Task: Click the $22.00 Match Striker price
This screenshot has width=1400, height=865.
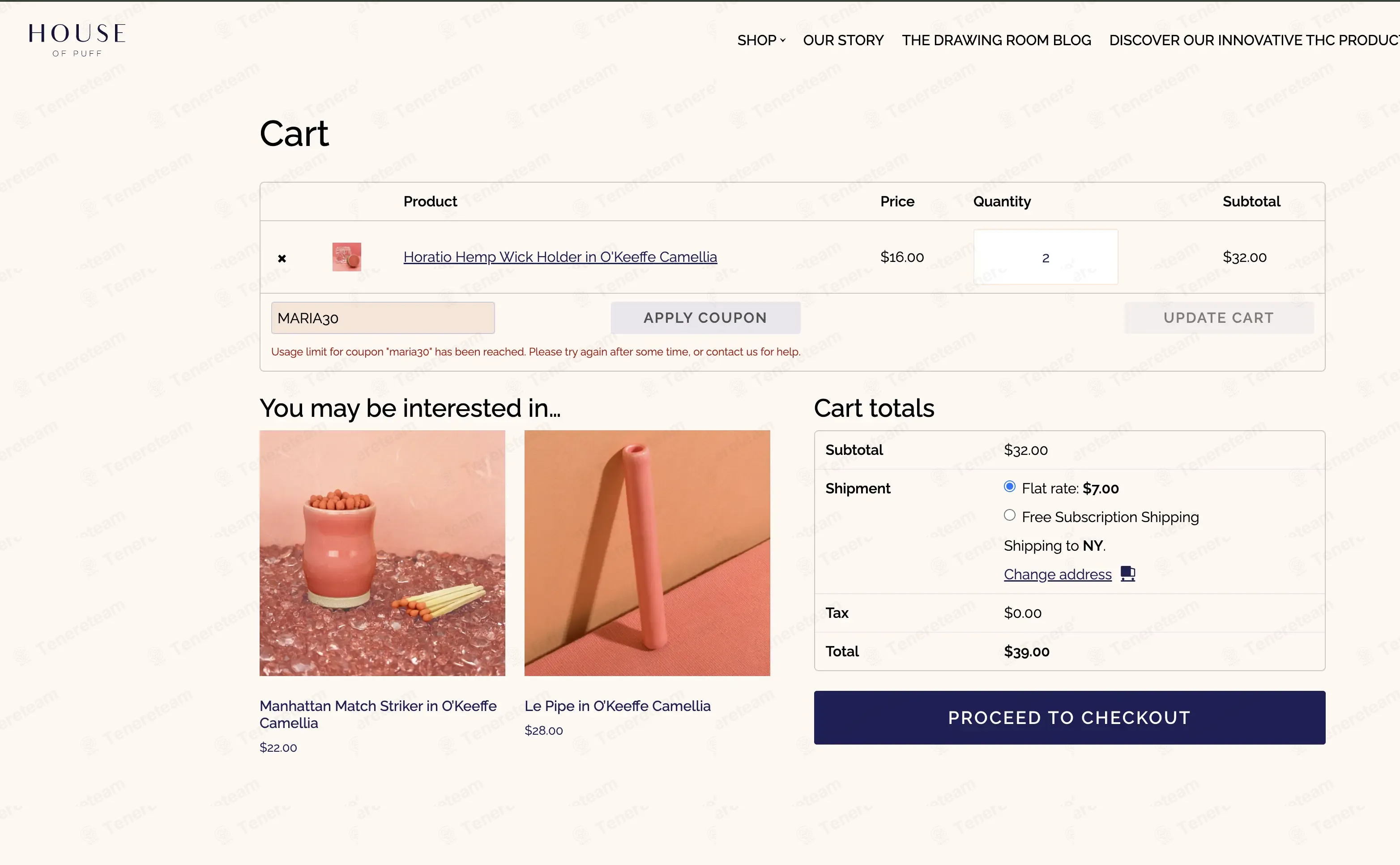Action: tap(278, 748)
